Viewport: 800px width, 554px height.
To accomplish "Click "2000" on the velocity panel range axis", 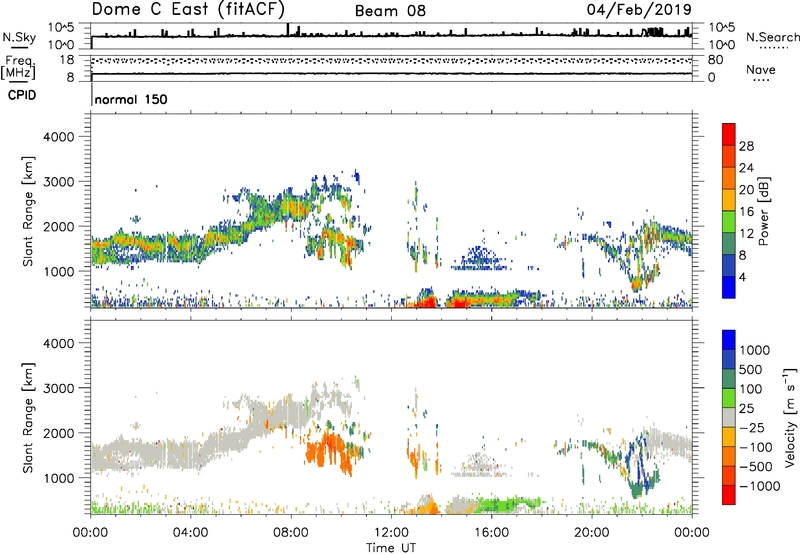I will 58,433.
